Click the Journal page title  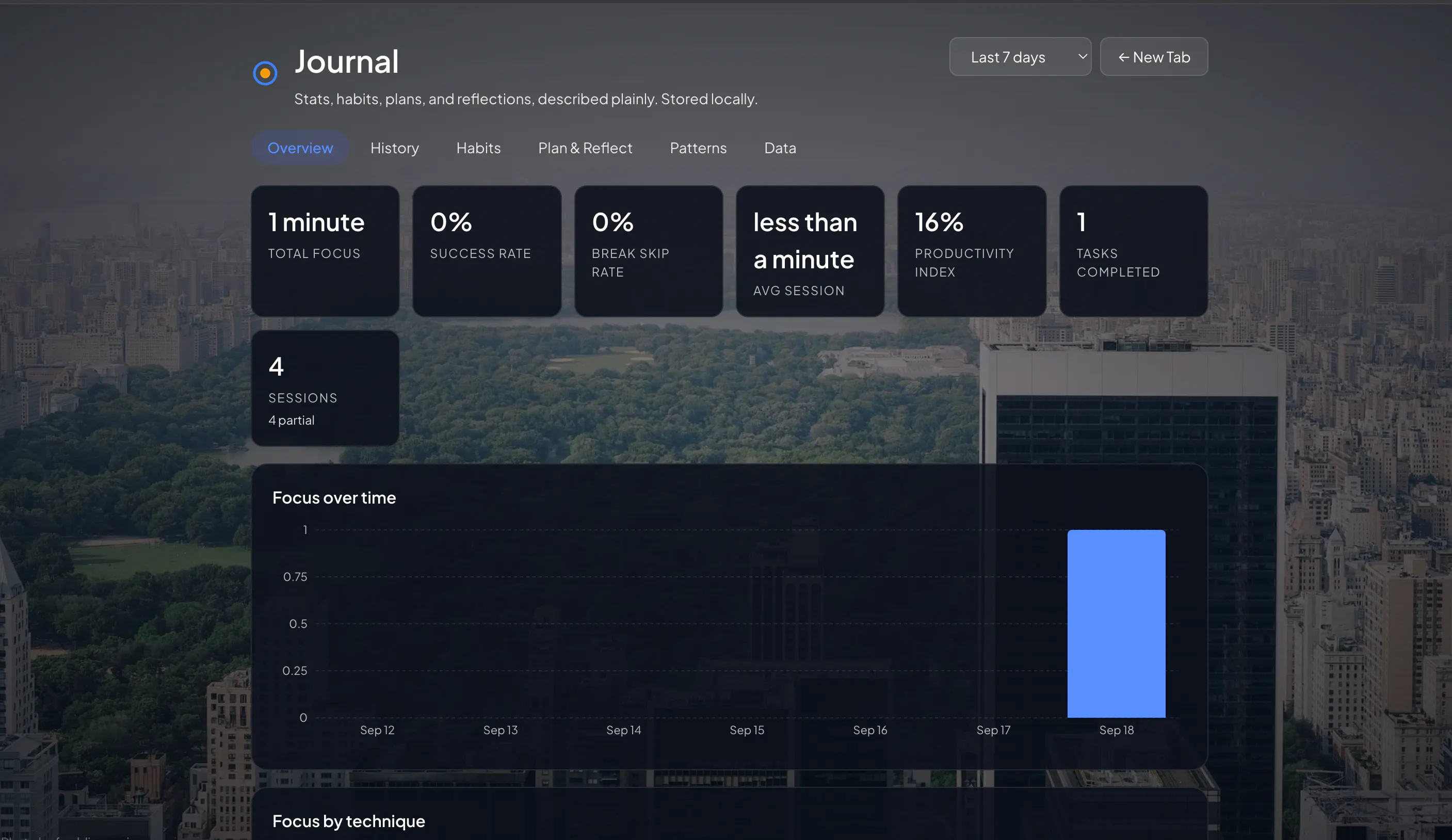346,61
